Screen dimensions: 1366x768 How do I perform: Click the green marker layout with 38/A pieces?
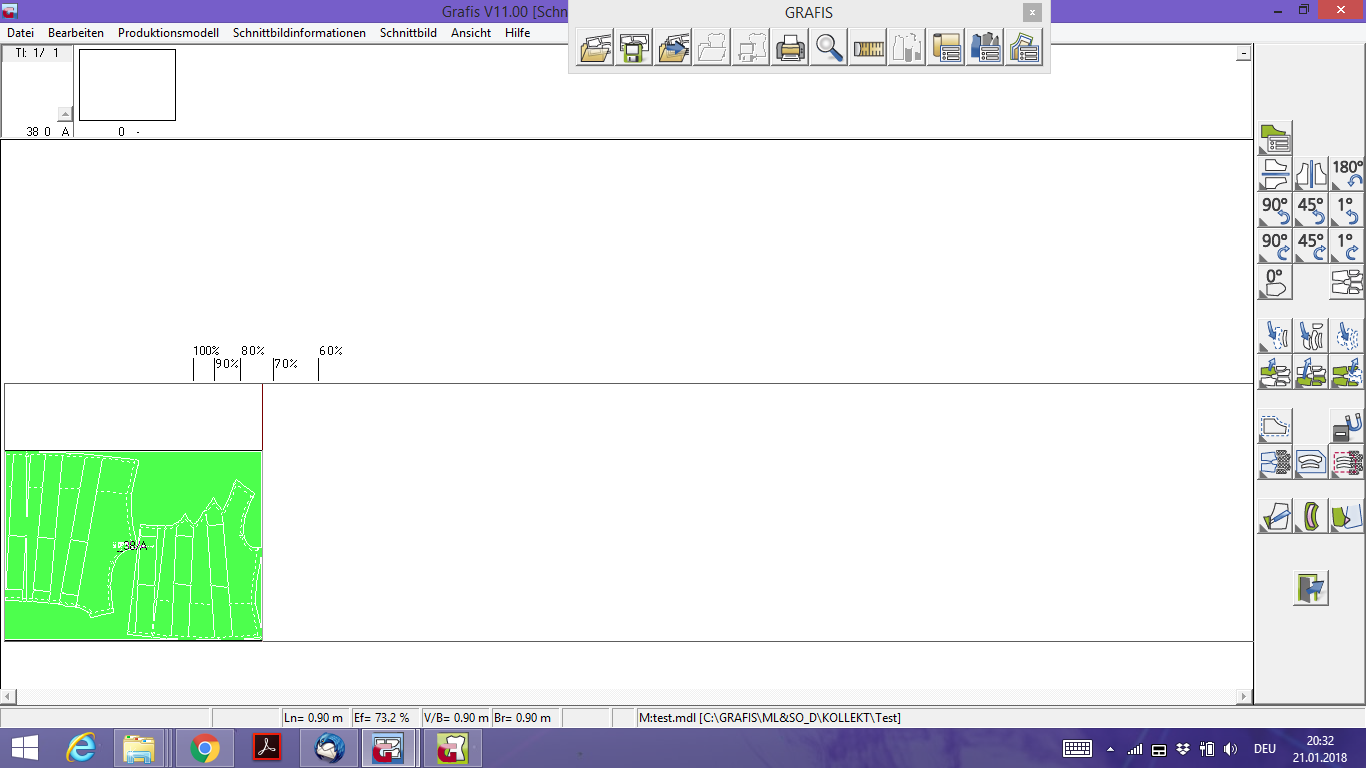pos(133,545)
